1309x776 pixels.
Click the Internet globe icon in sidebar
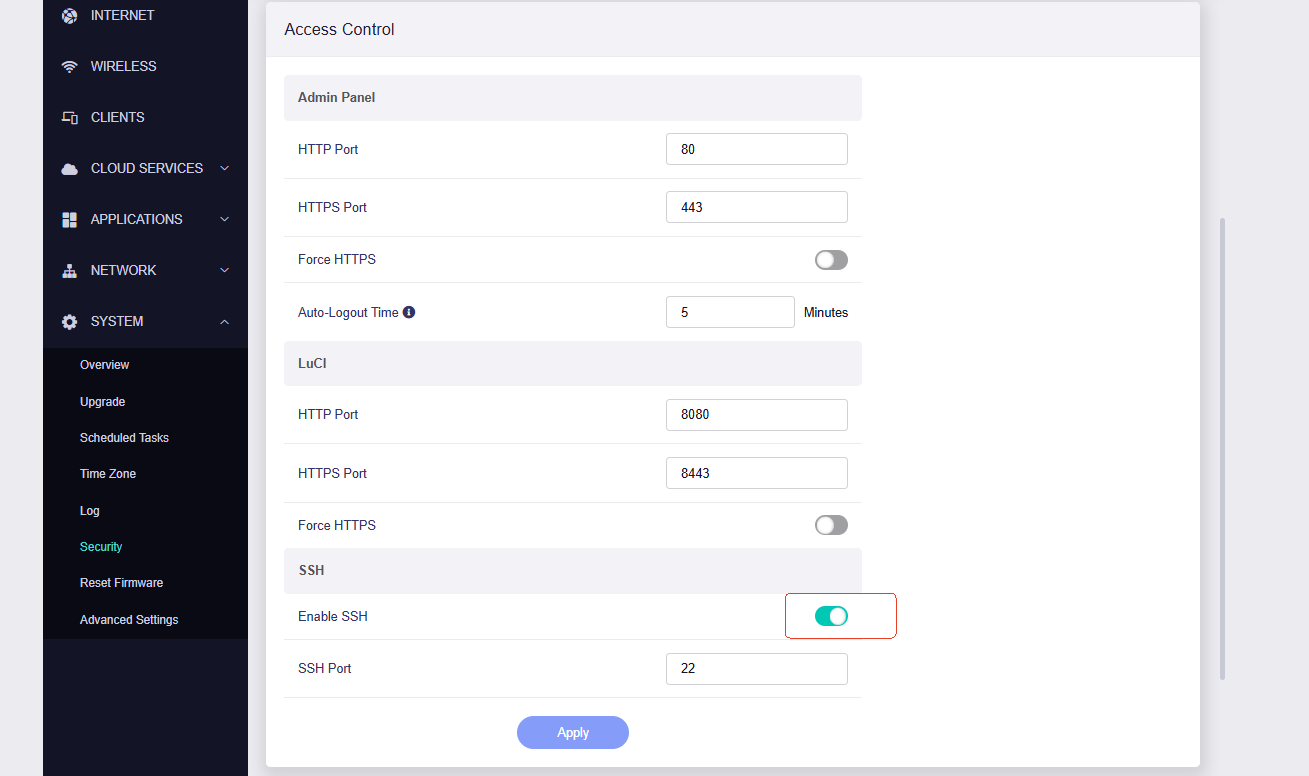(x=69, y=16)
